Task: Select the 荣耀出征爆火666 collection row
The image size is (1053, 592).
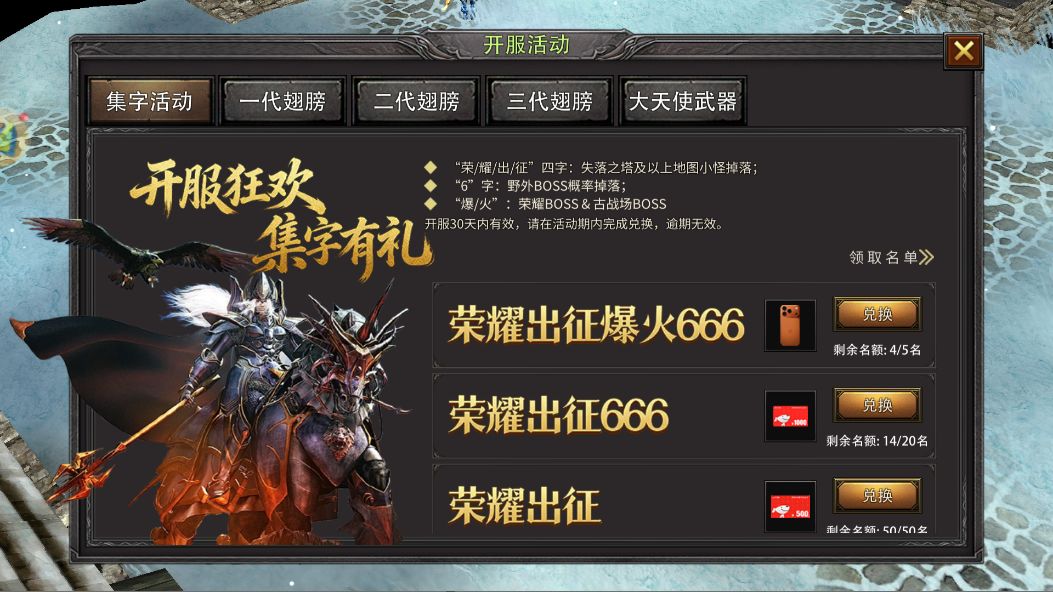Action: coord(684,325)
